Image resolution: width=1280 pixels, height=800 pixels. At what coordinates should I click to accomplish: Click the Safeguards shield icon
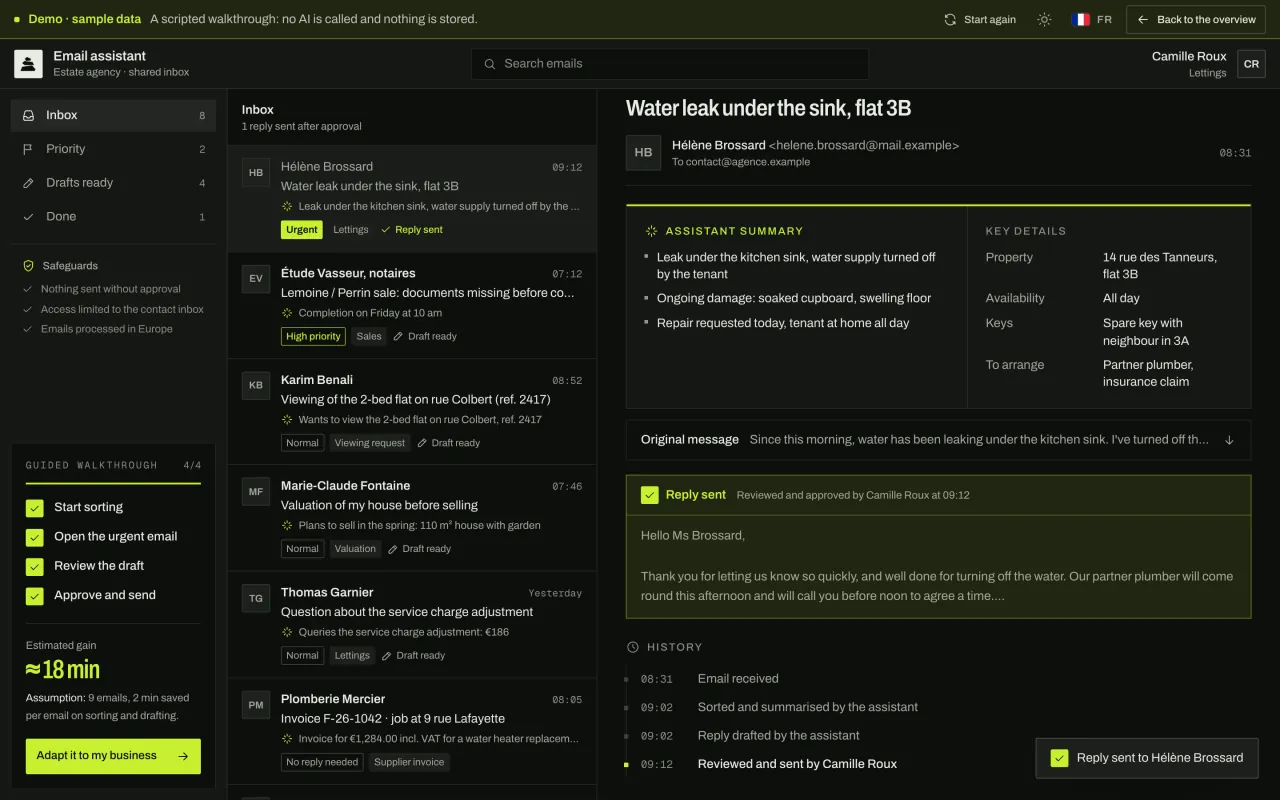pyautogui.click(x=29, y=266)
